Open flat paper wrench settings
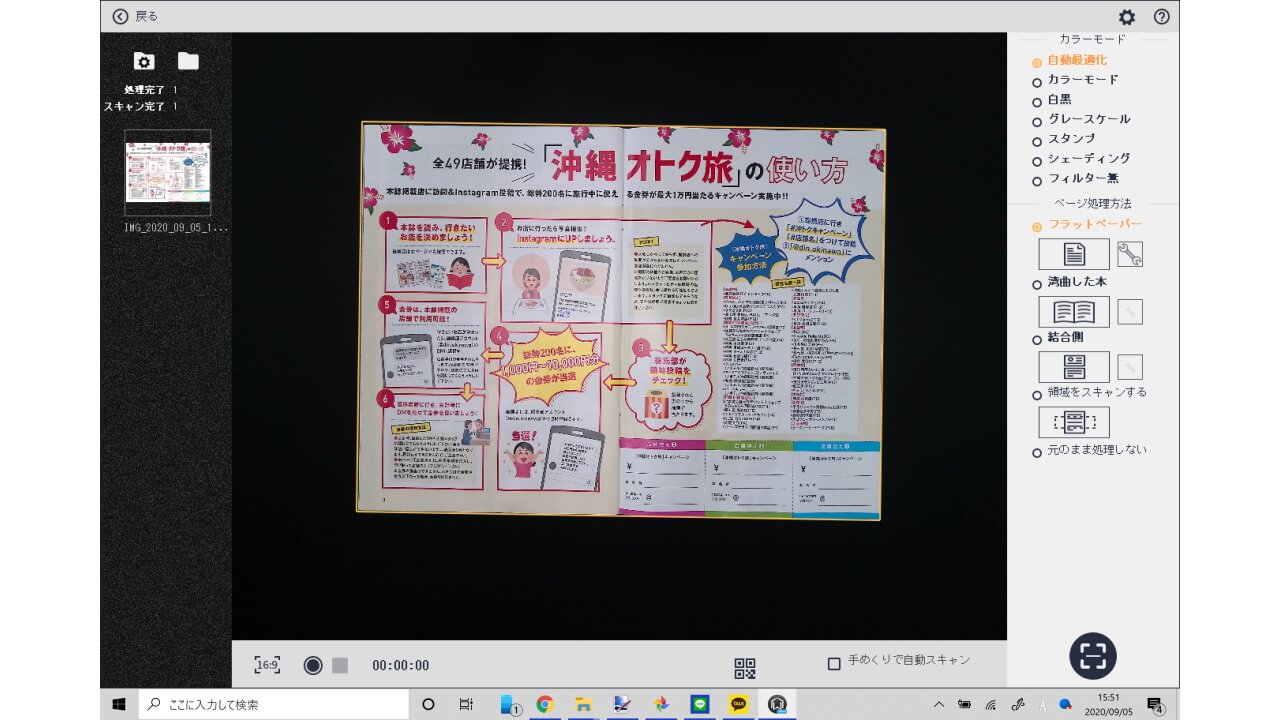 [x=1130, y=254]
